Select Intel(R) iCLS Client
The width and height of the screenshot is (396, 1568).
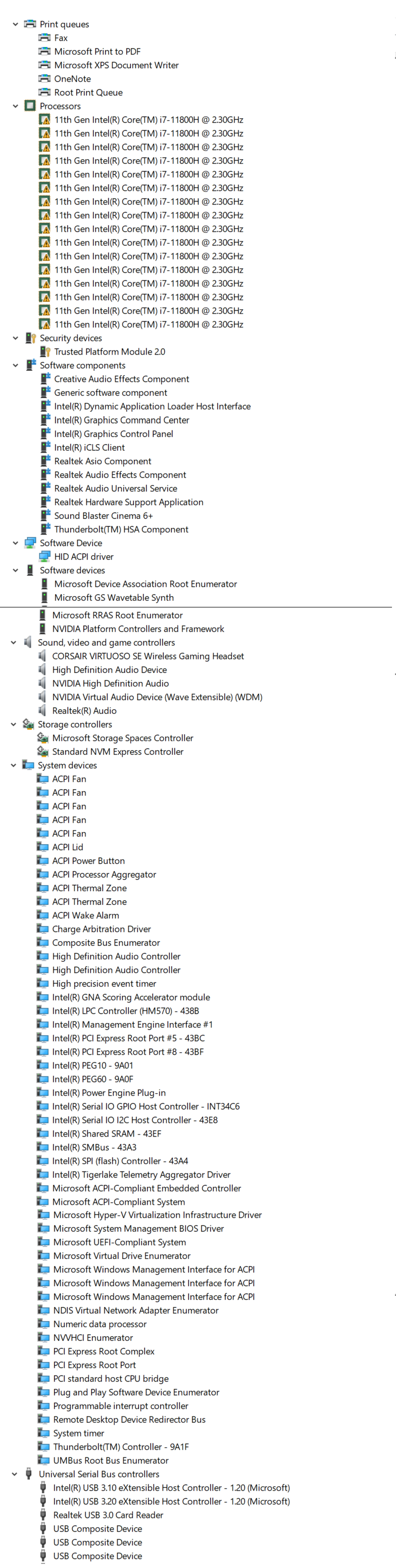[89, 448]
